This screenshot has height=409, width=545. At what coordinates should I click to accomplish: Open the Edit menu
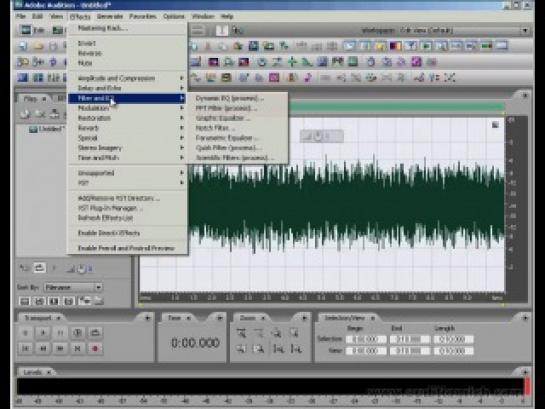pyautogui.click(x=37, y=16)
